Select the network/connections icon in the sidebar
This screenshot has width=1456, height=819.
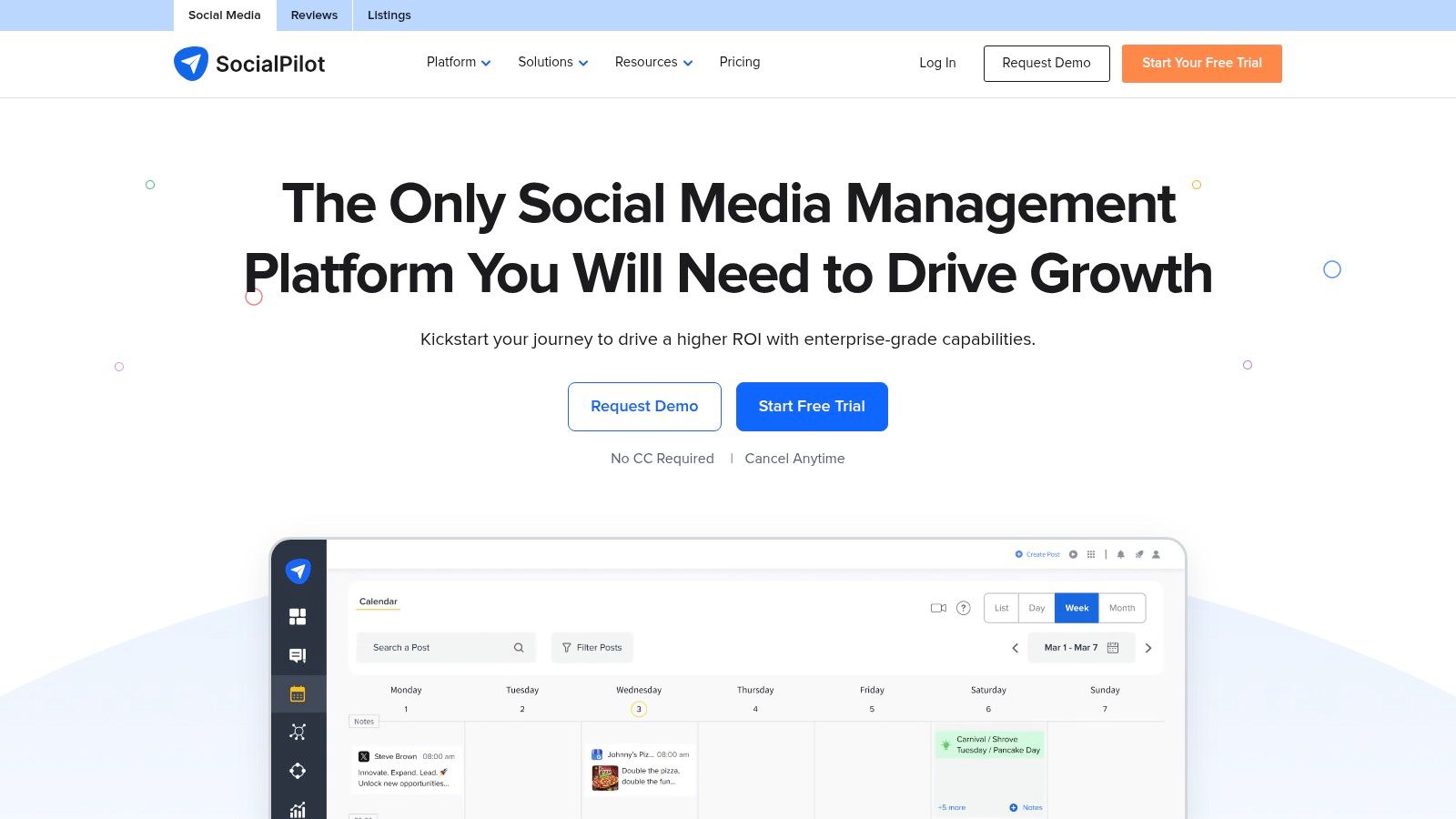[x=298, y=732]
